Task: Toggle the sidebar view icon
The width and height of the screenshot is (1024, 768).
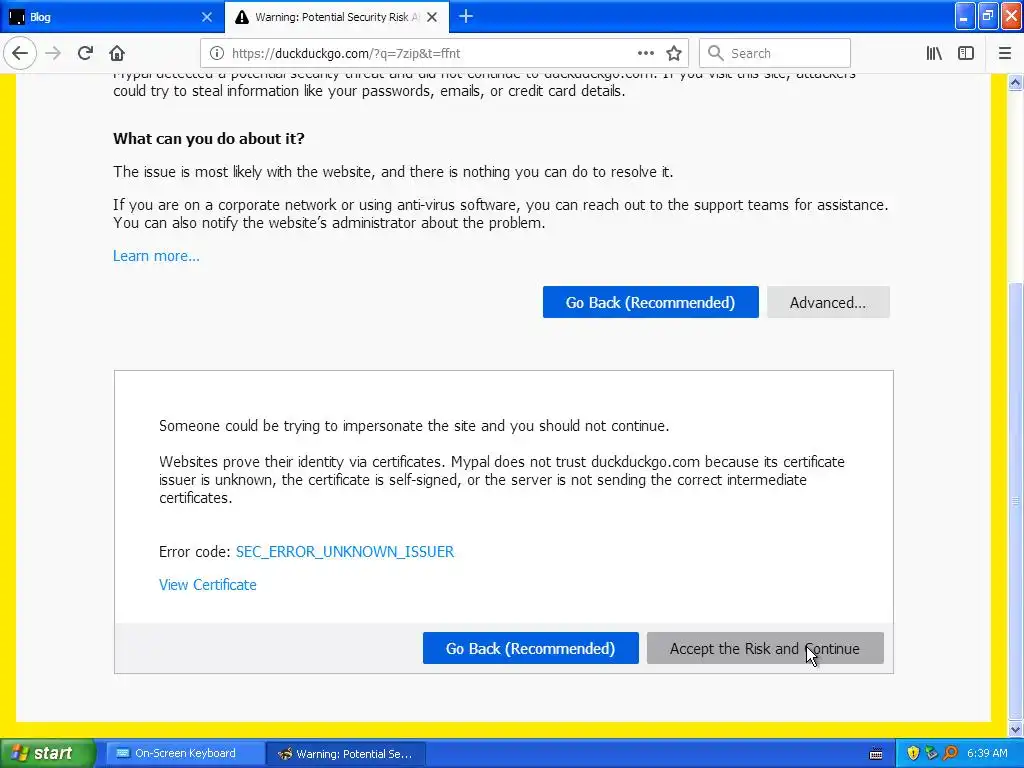Action: [966, 53]
